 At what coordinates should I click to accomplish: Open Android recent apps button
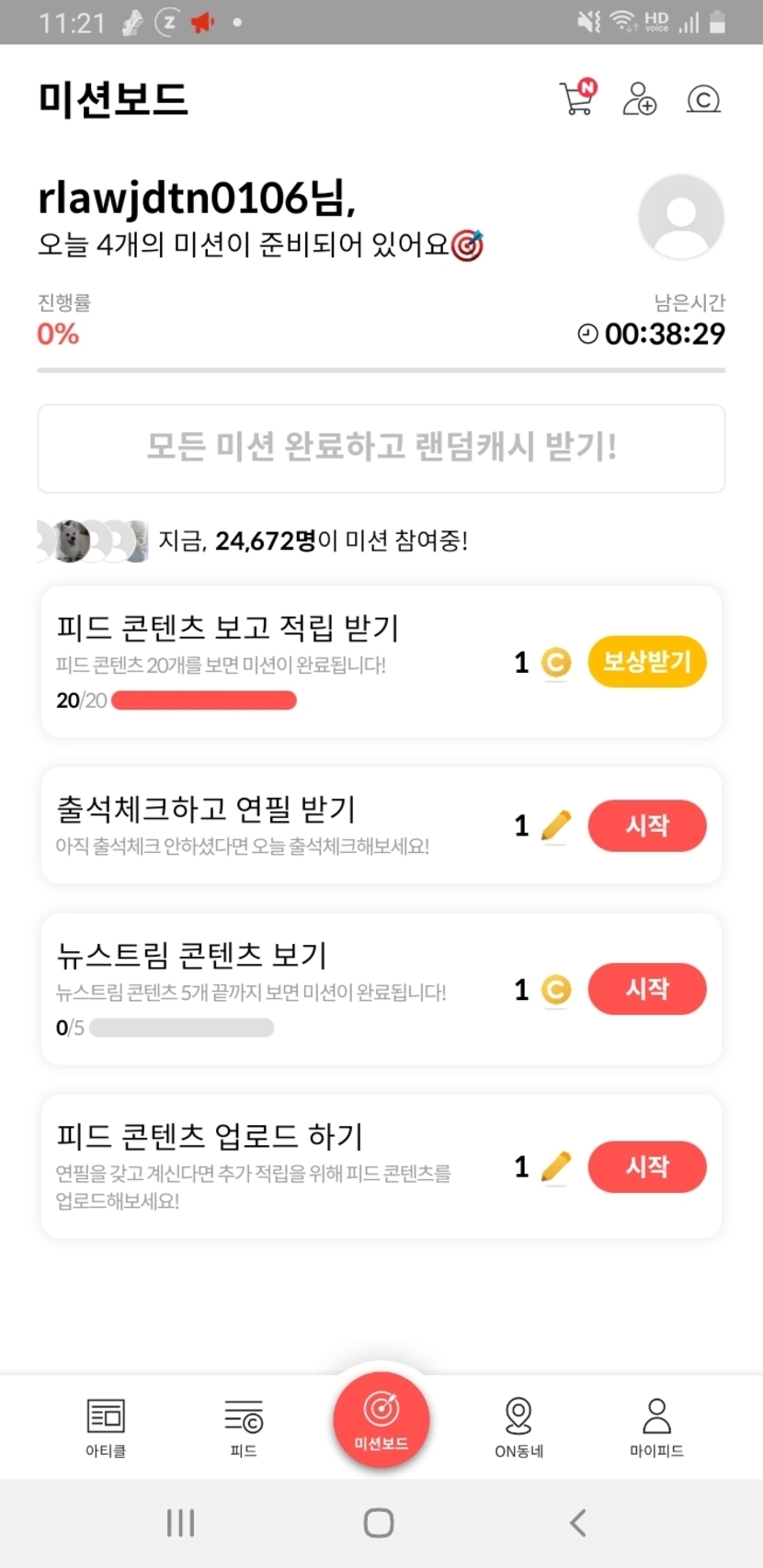[180, 1523]
